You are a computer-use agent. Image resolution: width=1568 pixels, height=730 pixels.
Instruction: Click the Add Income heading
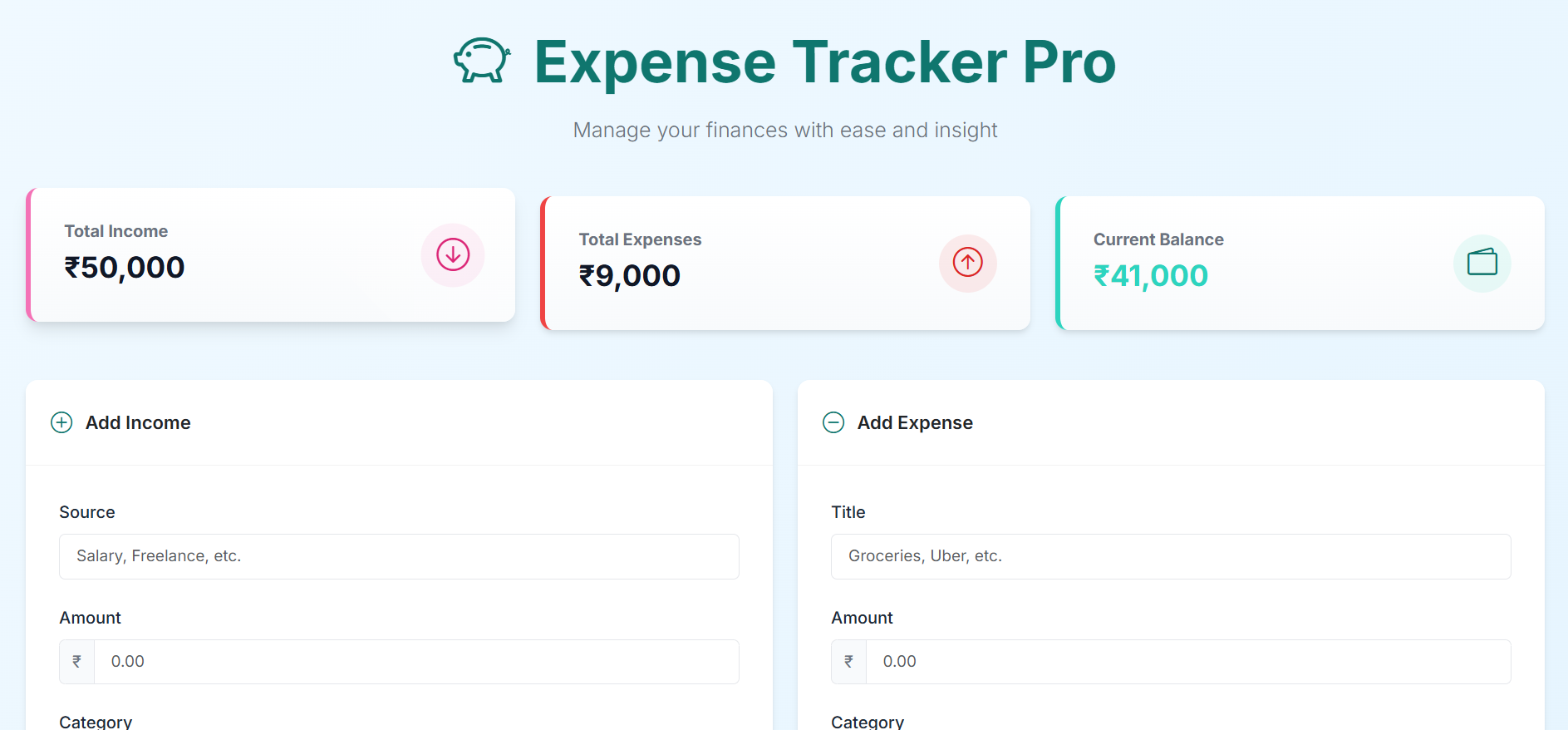click(x=138, y=422)
